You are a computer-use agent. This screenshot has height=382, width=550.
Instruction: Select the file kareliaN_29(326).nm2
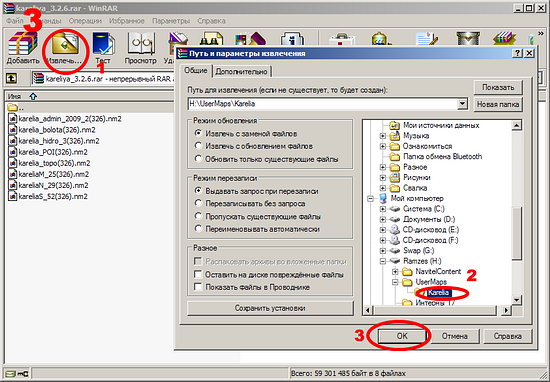49,185
